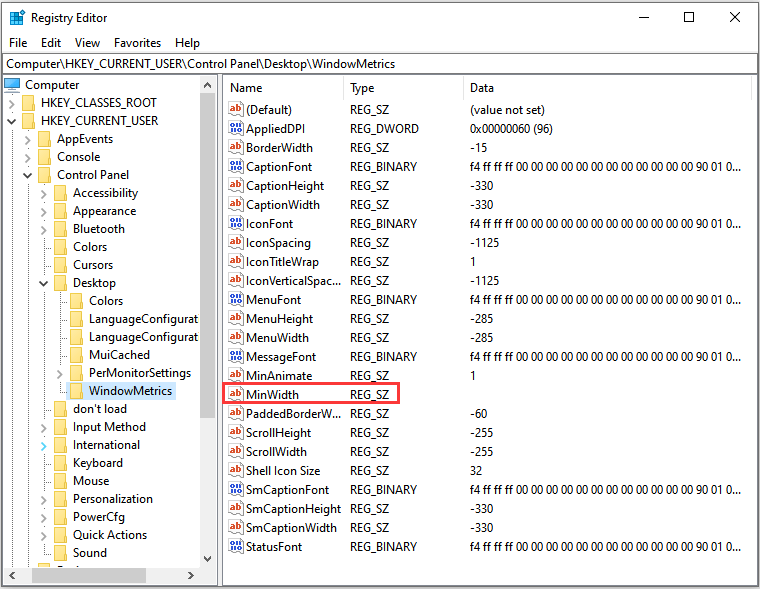Select the MinAnimate value name
Screen dimensions: 760x589
click(x=279, y=376)
